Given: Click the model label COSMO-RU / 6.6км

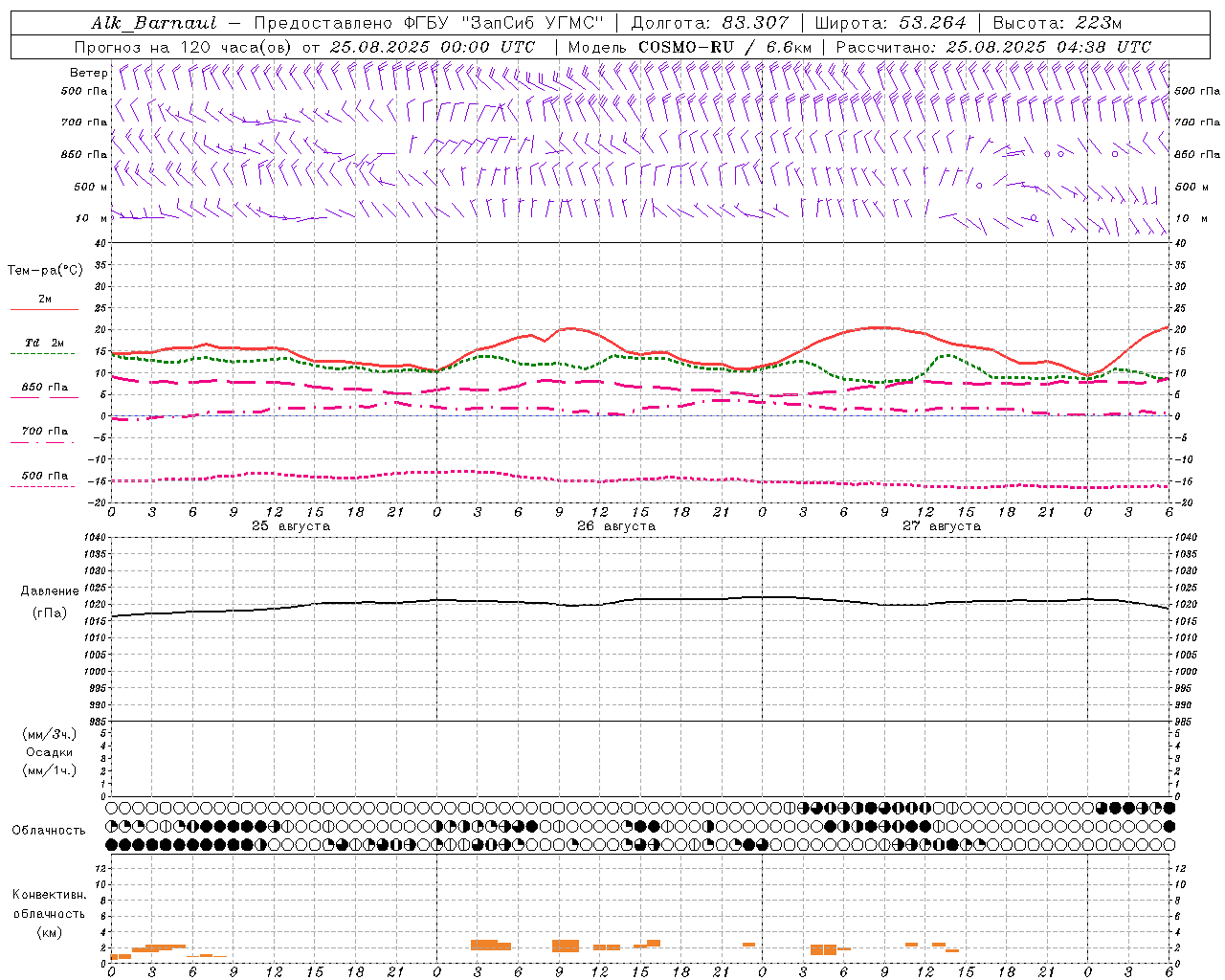Looking at the screenshot, I should pos(724,47).
